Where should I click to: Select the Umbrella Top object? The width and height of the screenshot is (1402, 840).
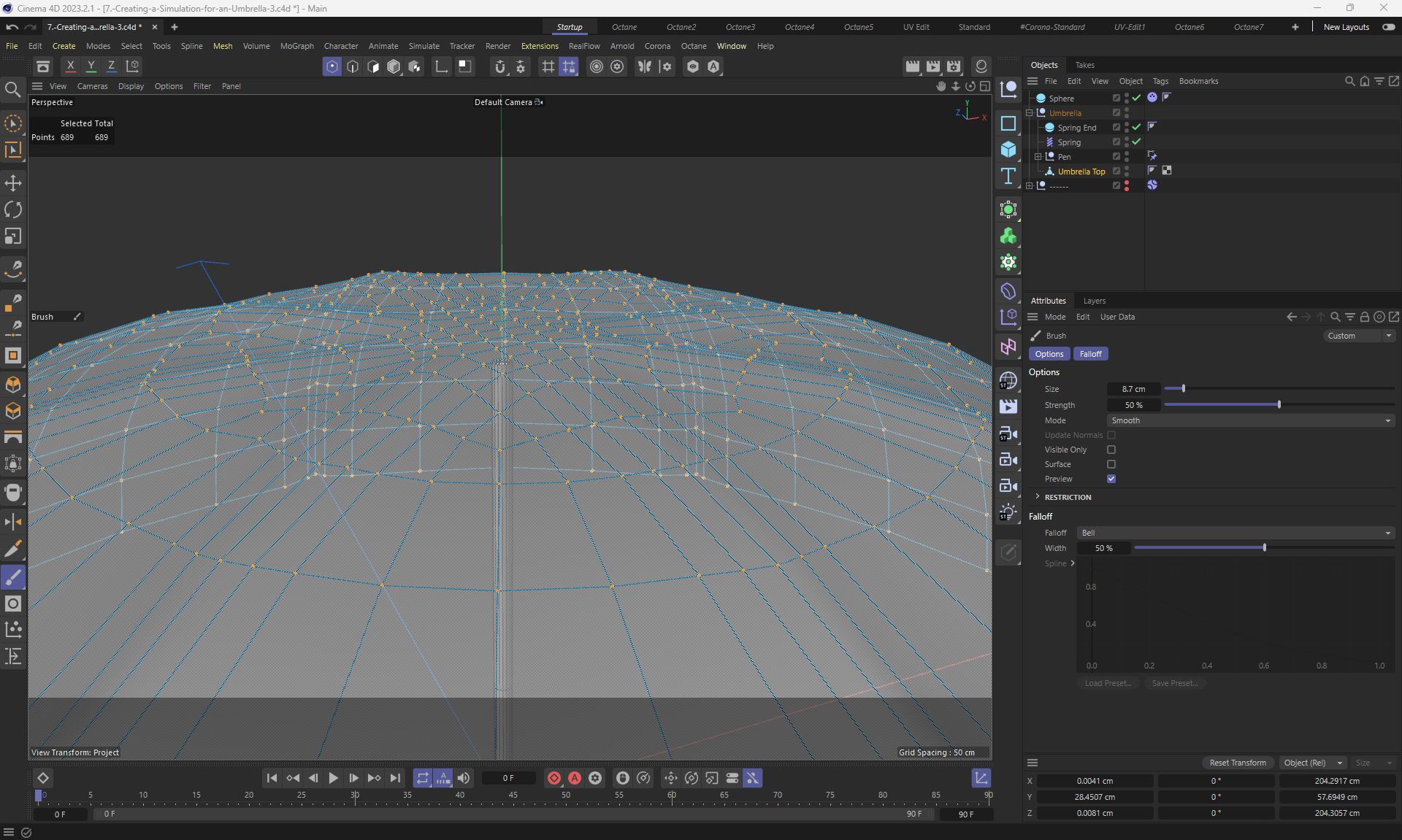click(x=1081, y=172)
